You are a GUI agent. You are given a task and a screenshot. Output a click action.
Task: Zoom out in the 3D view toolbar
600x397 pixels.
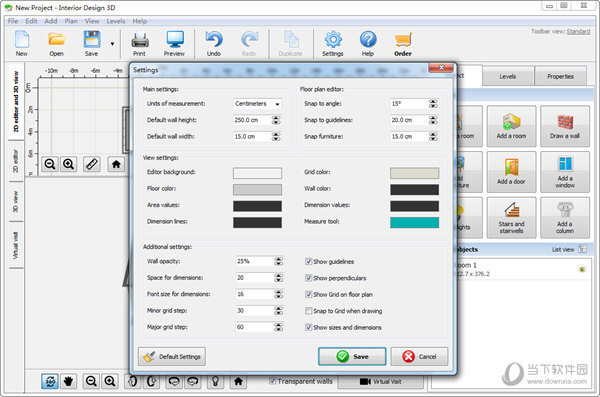[91, 381]
